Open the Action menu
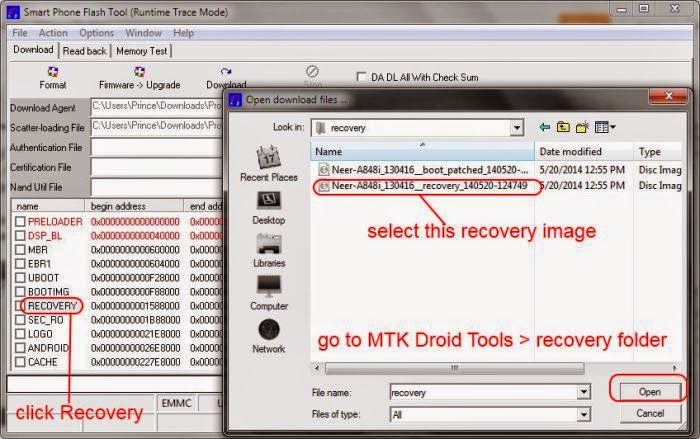This screenshot has width=700, height=439. [x=53, y=33]
